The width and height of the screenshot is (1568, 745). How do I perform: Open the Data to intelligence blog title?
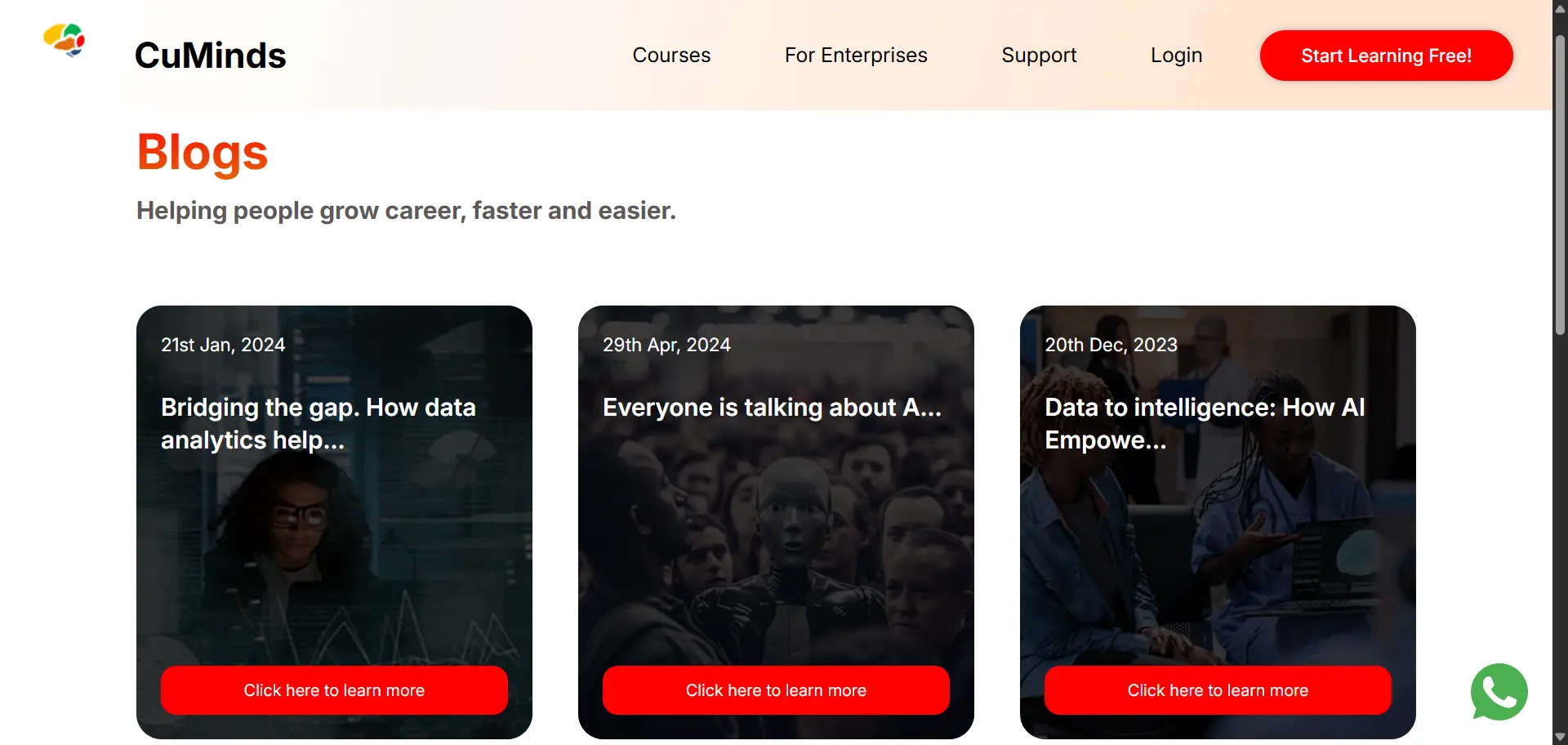[1205, 423]
